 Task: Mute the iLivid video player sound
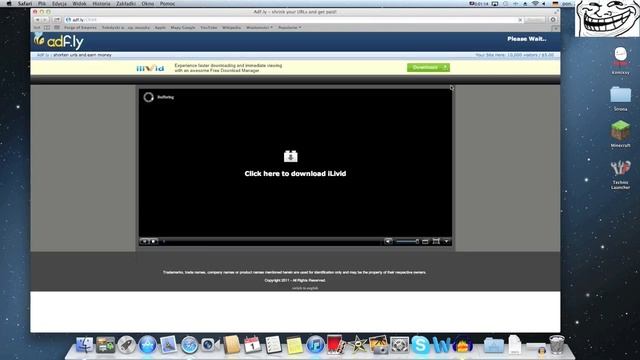[x=388, y=241]
